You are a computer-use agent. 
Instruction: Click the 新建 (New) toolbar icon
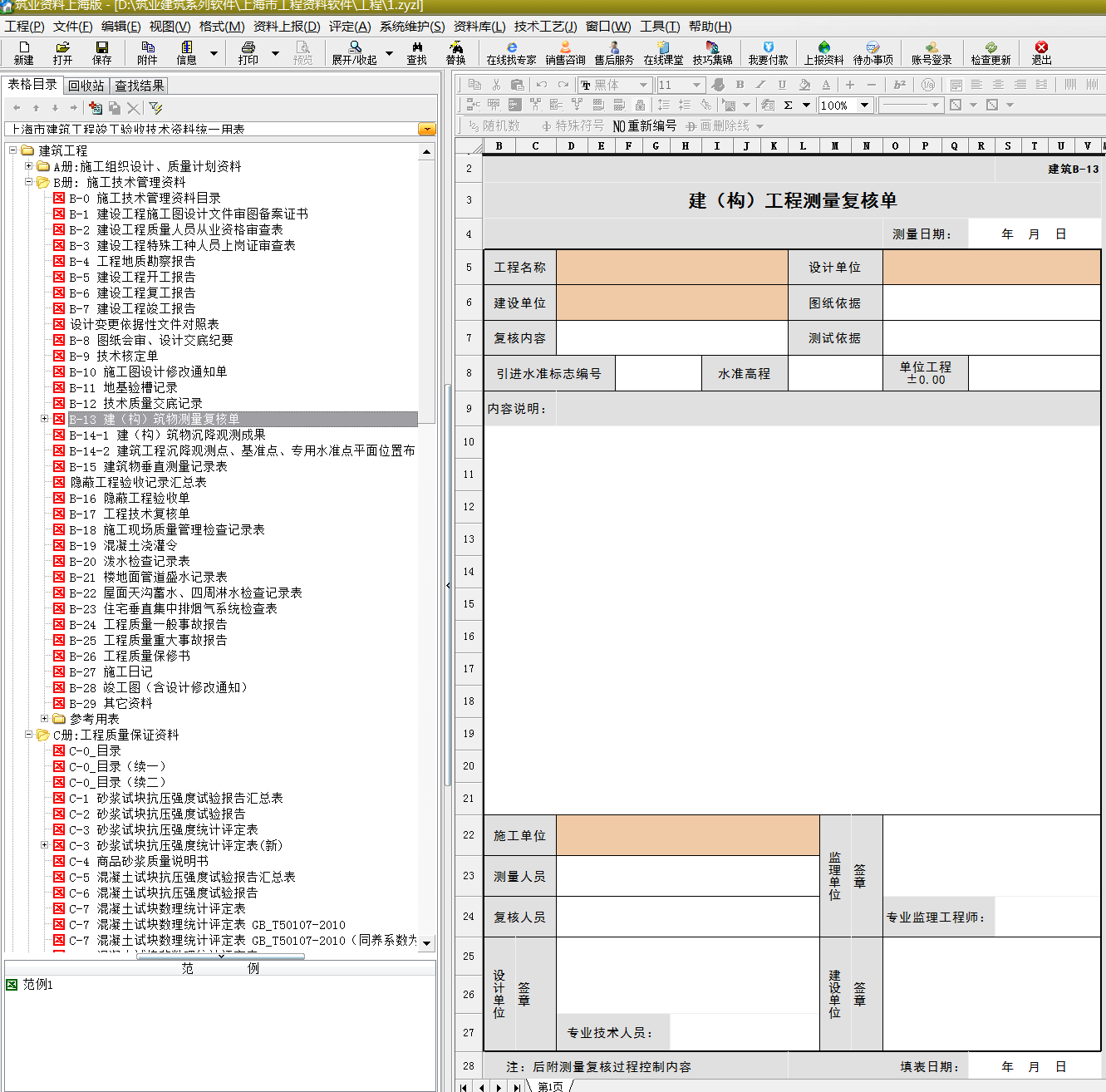click(x=24, y=53)
